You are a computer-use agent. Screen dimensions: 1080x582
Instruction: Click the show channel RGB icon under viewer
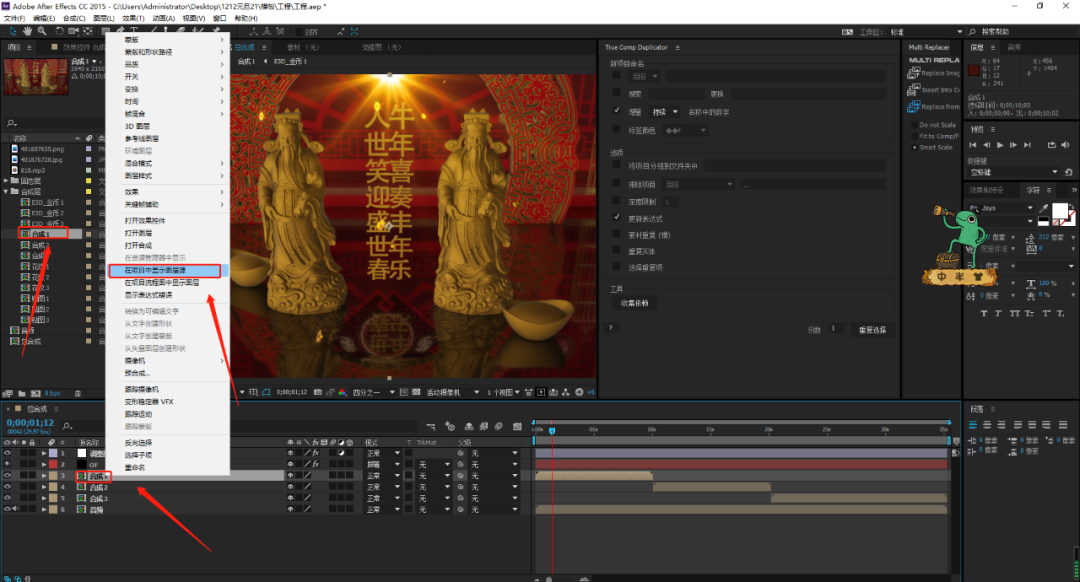click(x=342, y=392)
